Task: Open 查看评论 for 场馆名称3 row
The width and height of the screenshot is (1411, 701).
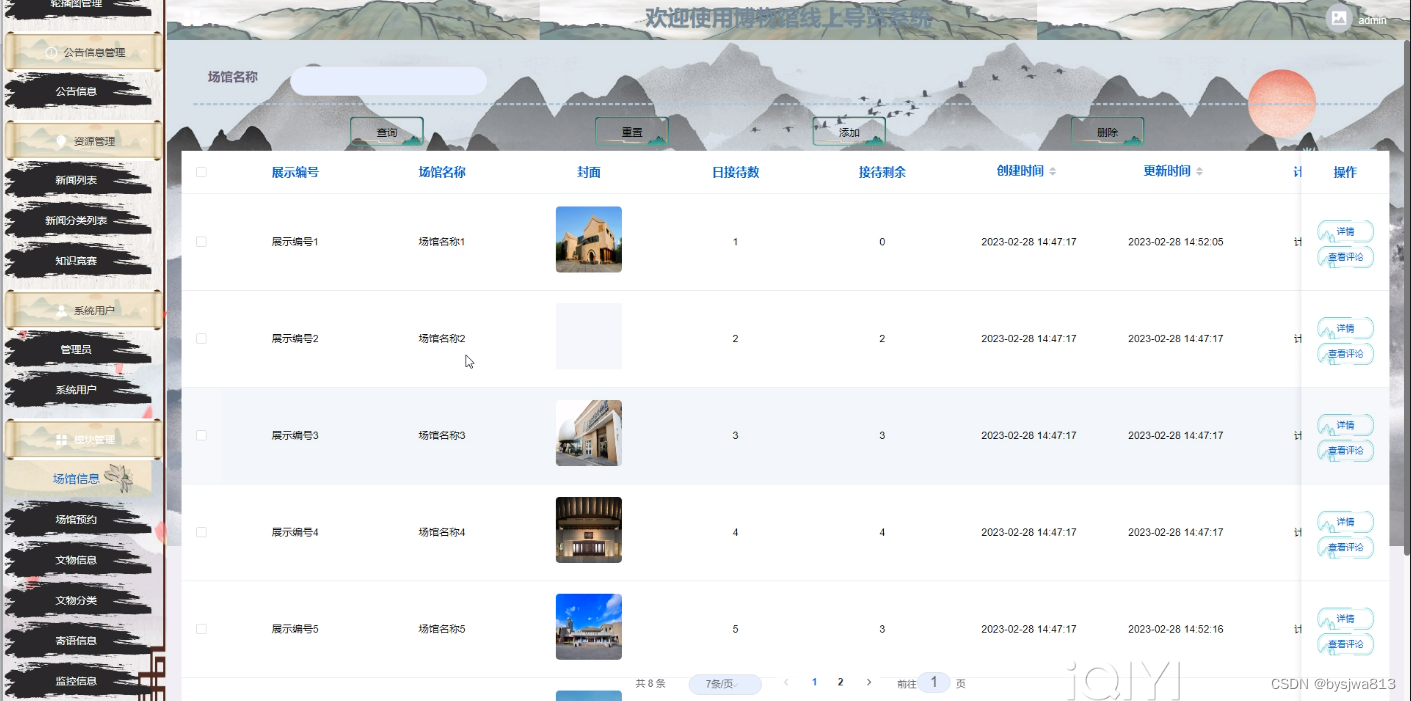Action: coord(1345,451)
